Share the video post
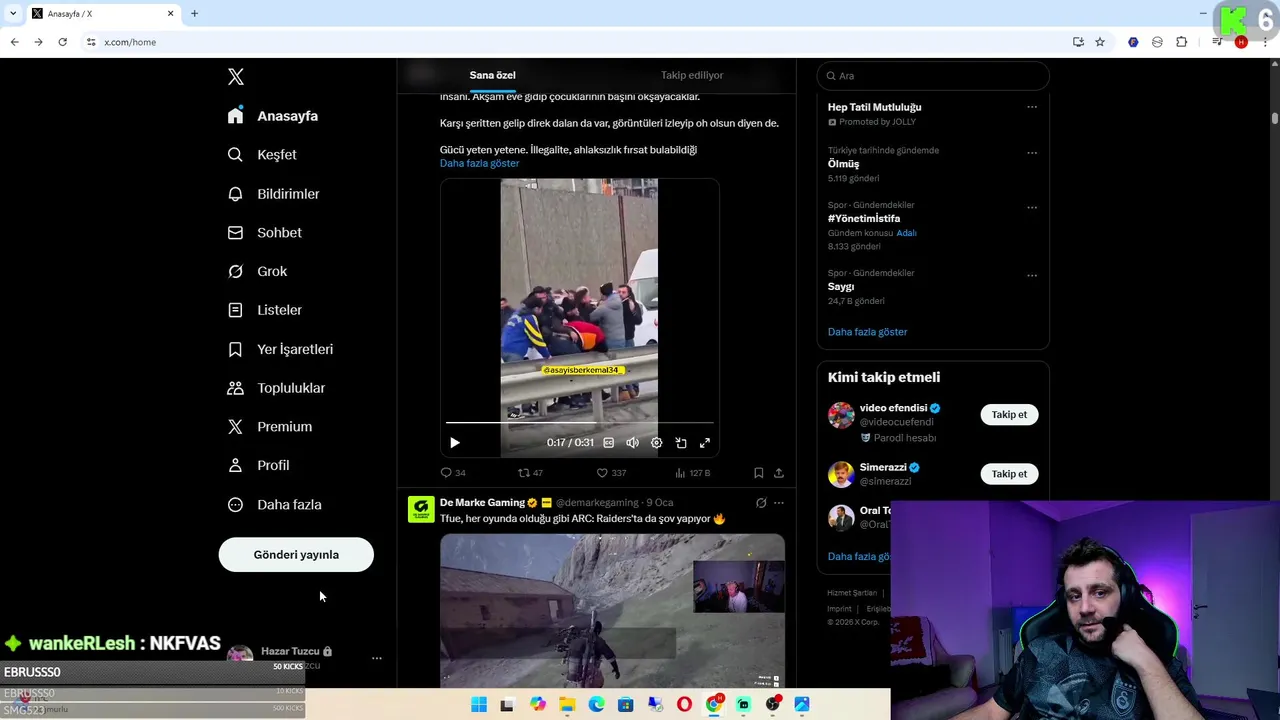This screenshot has height=720, width=1280. point(779,473)
